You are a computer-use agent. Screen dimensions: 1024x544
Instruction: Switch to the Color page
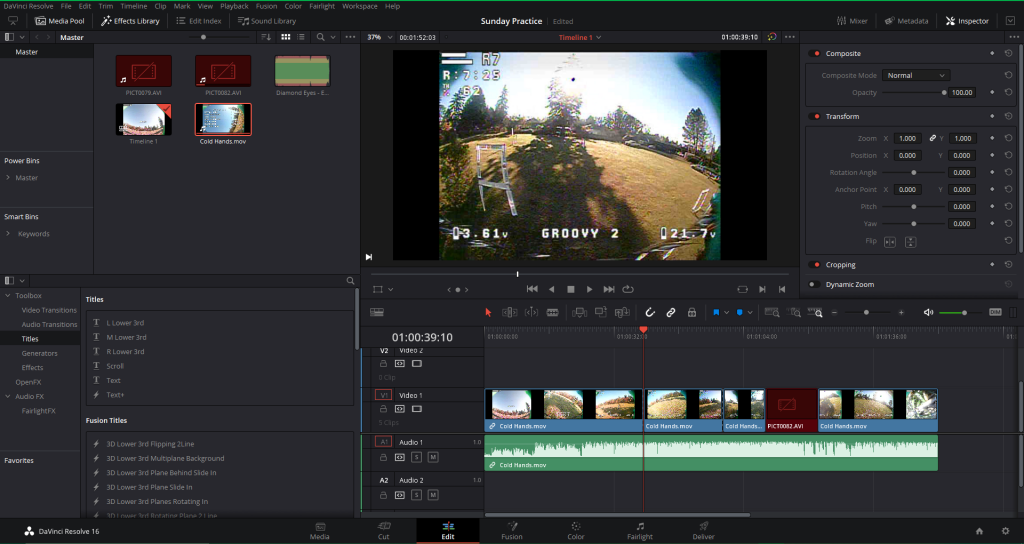tap(575, 531)
